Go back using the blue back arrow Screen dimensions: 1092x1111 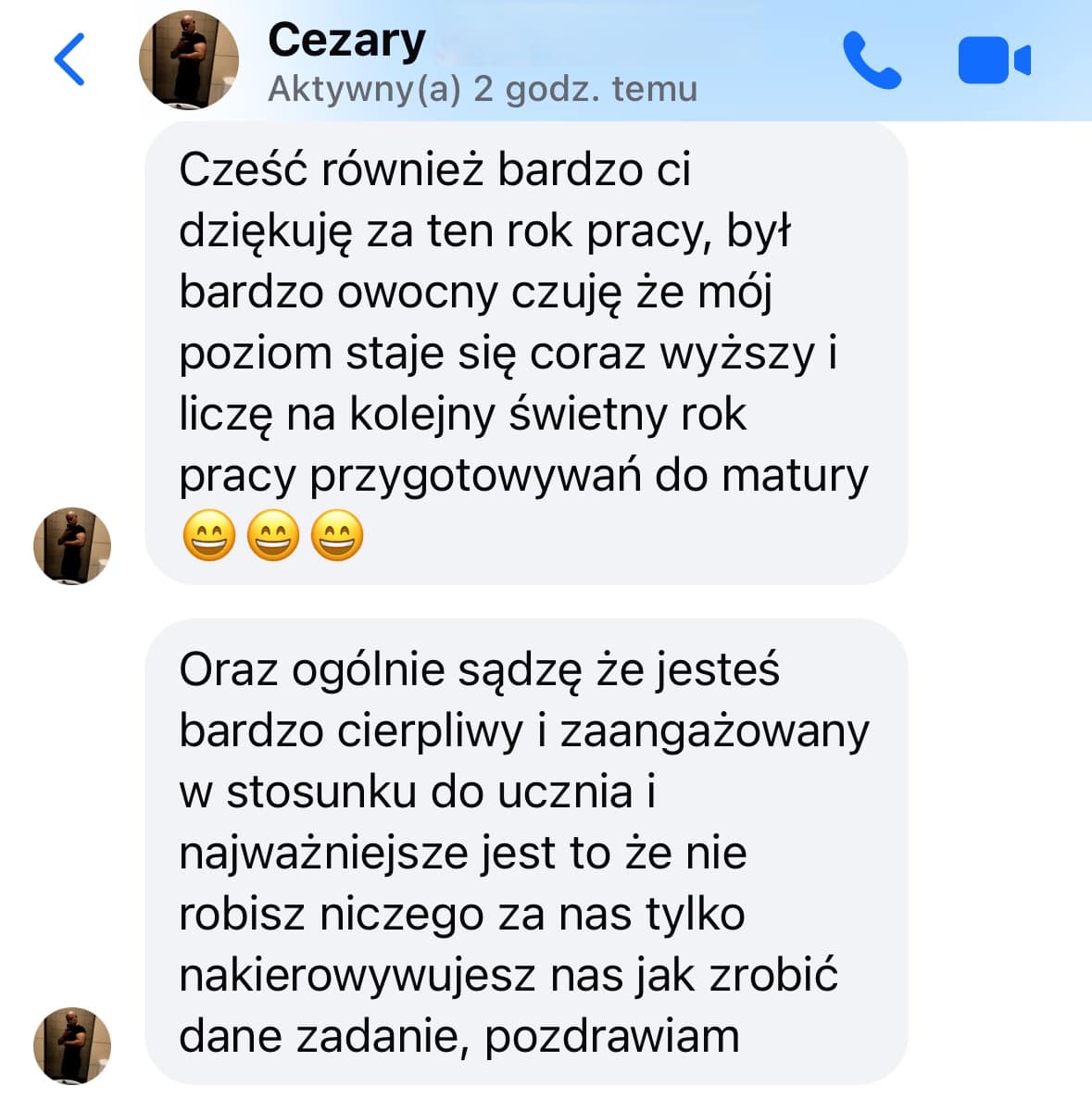(x=69, y=60)
